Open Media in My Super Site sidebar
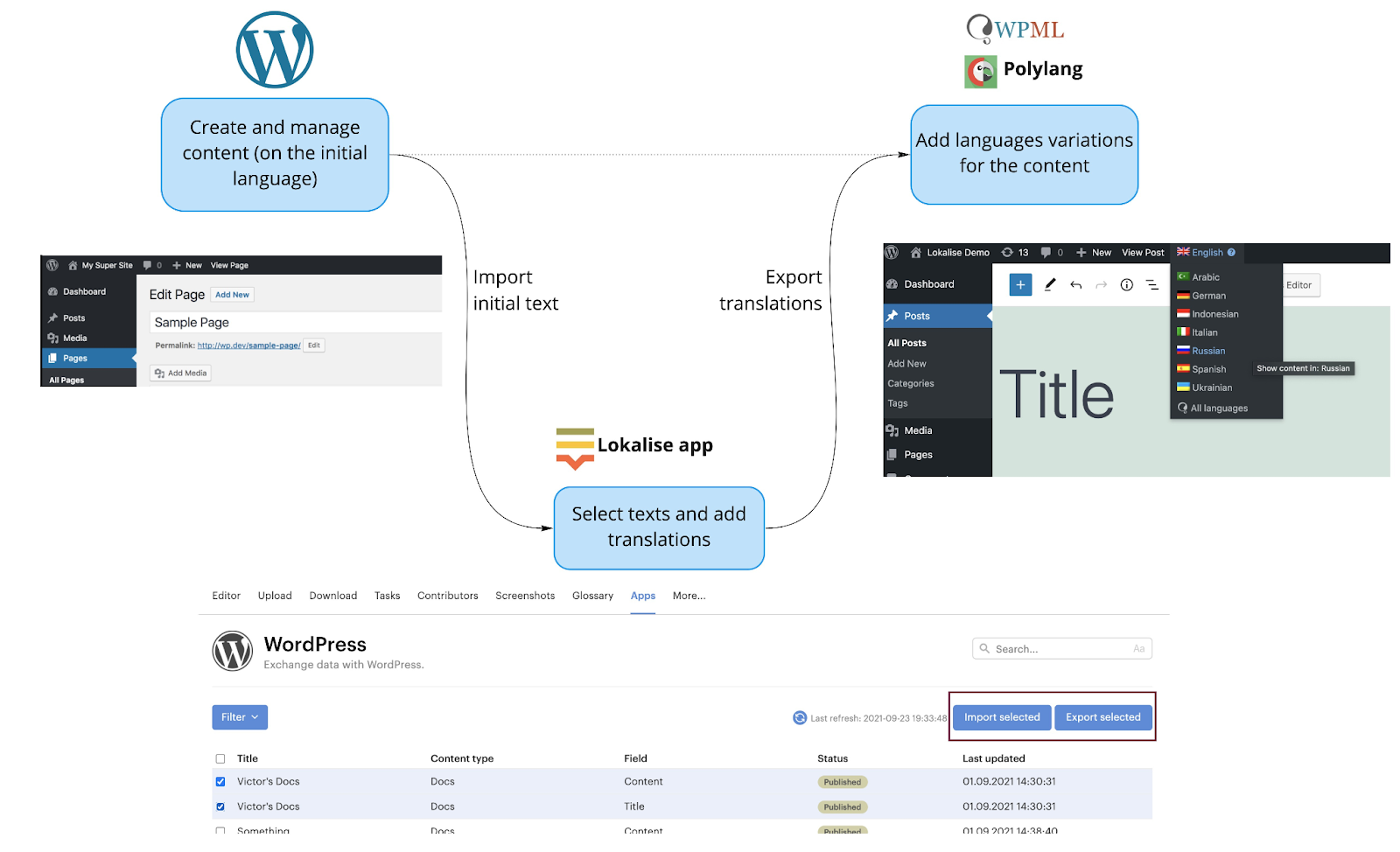This screenshot has width=1400, height=852. pos(67,339)
